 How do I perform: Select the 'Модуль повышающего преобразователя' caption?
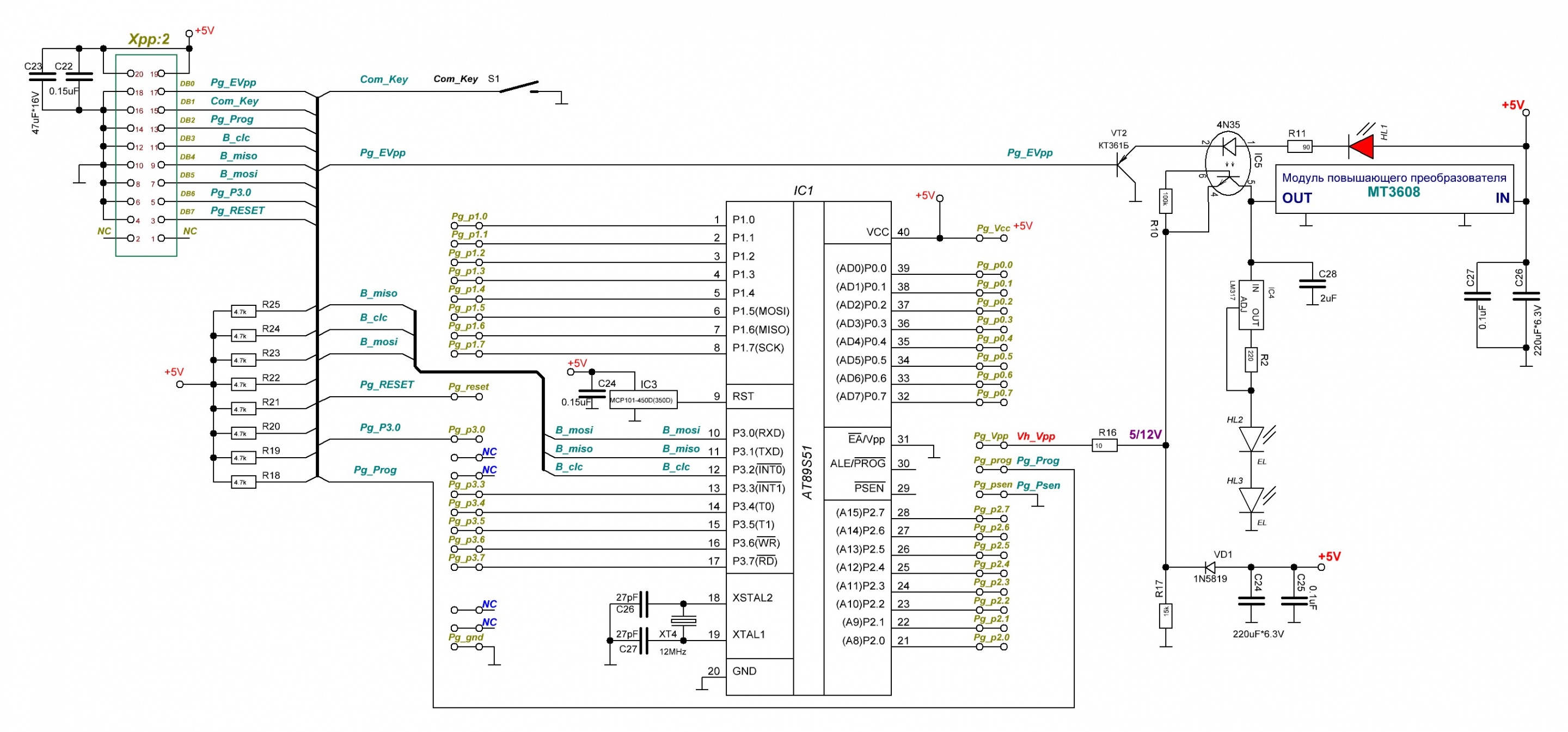click(1394, 177)
